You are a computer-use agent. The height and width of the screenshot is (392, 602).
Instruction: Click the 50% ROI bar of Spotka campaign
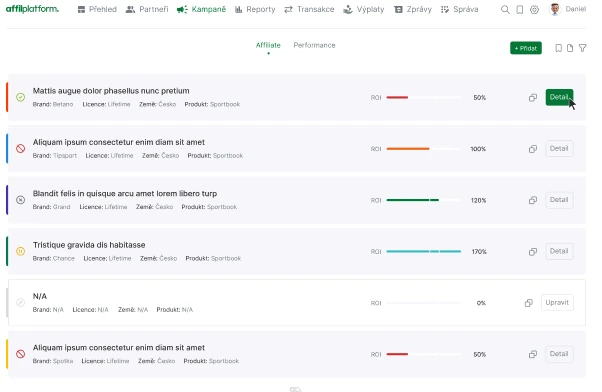tap(423, 354)
